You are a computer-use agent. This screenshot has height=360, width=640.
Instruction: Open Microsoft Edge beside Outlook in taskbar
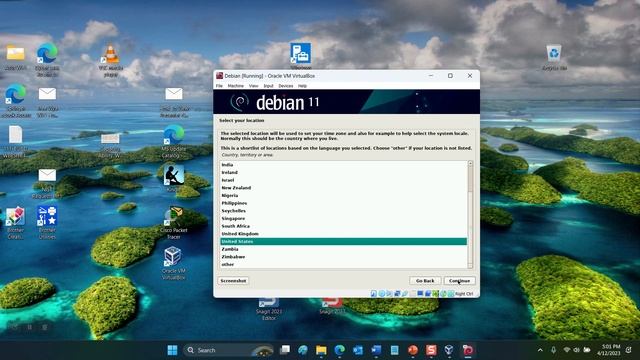tap(340, 350)
